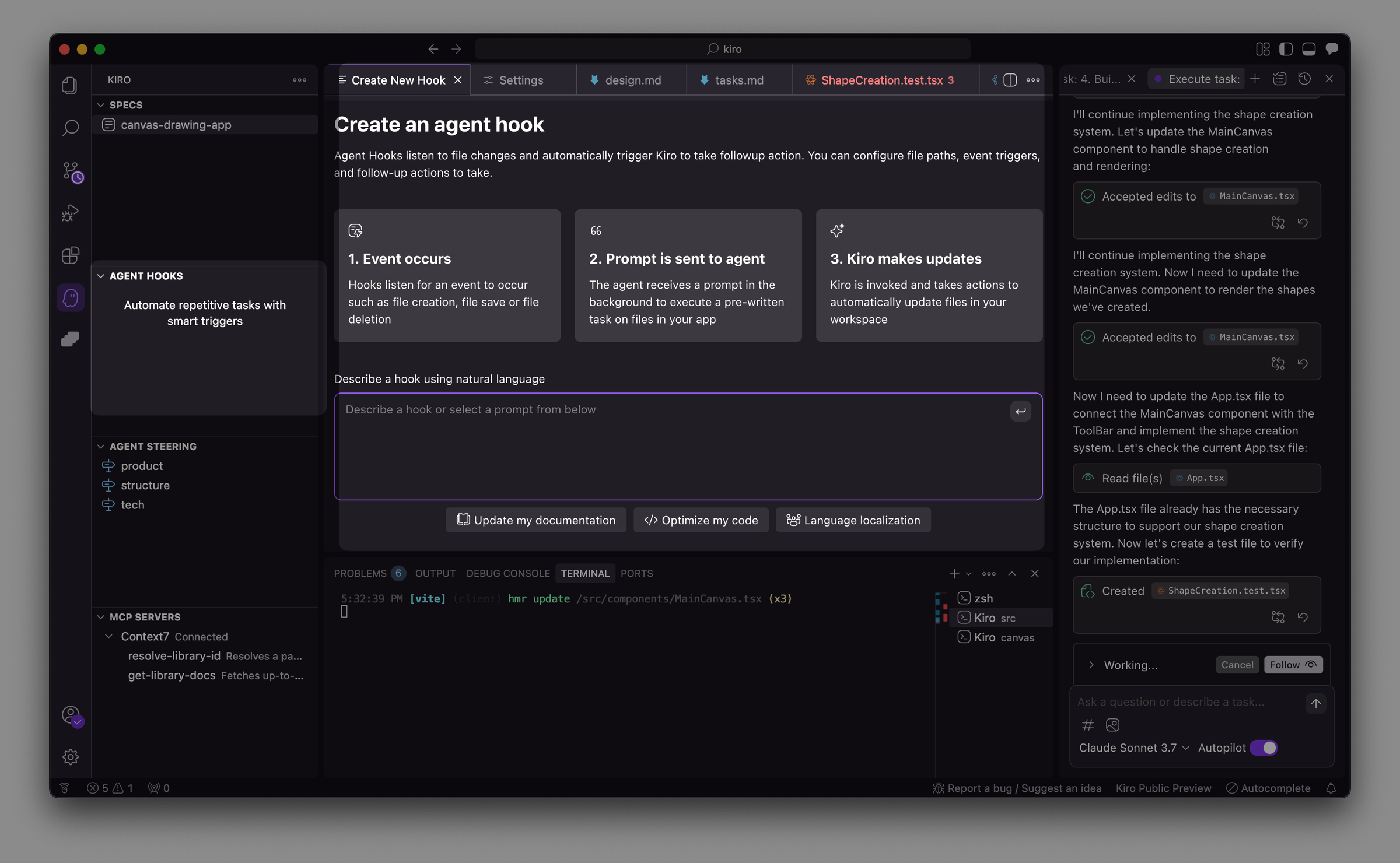This screenshot has width=1400, height=863.
Task: Click the Follow eye button
Action: pos(1293,665)
